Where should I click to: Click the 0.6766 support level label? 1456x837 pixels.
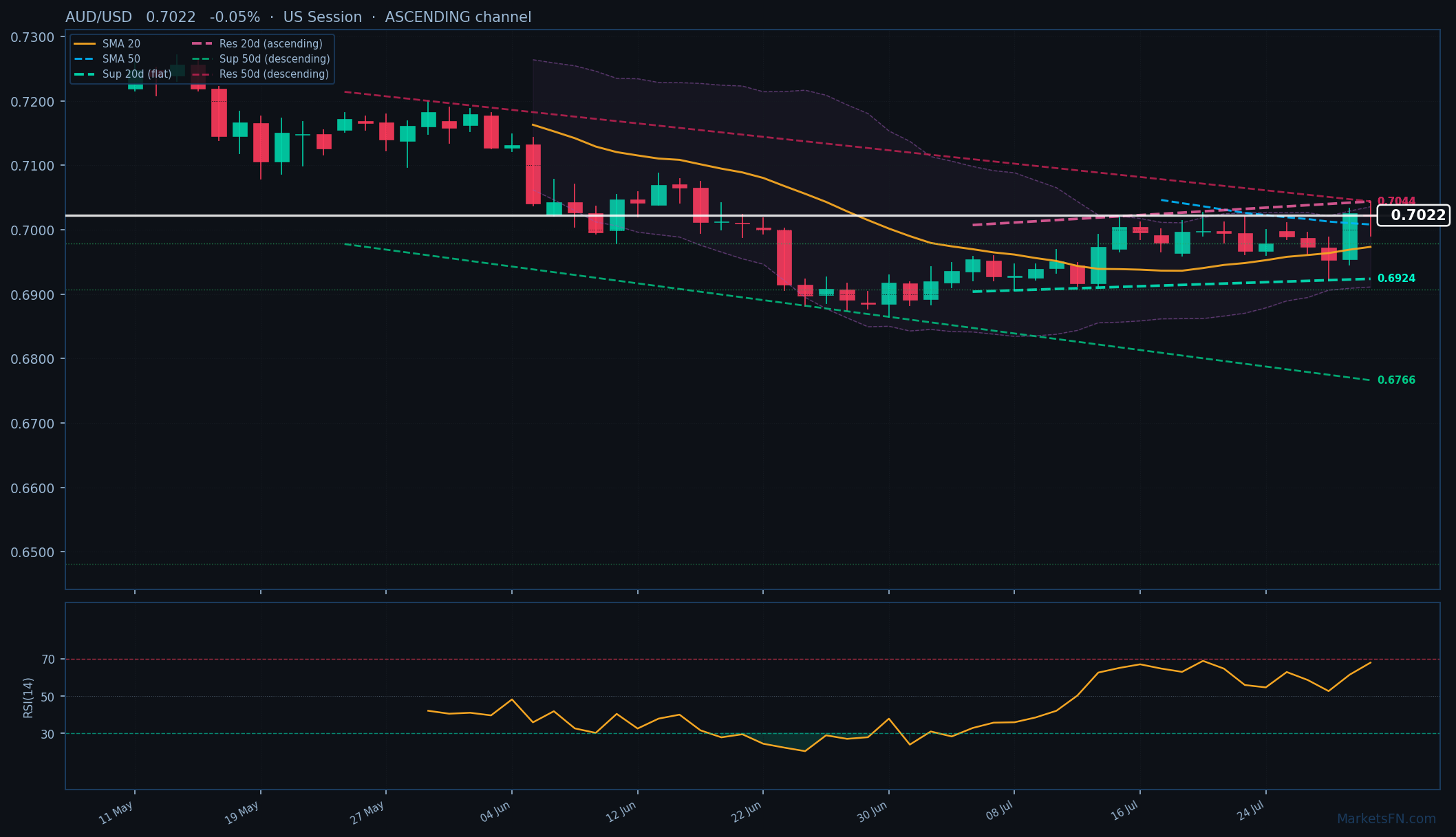coord(1396,380)
